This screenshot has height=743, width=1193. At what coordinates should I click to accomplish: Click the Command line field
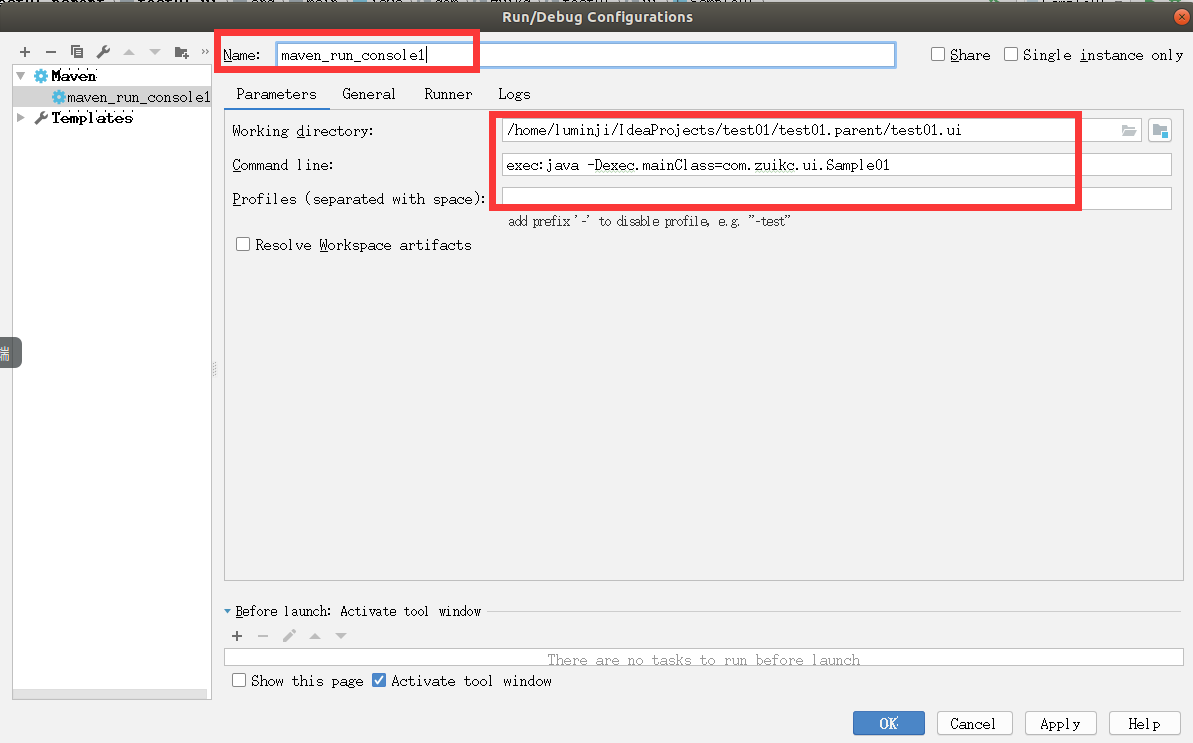[x=837, y=164]
